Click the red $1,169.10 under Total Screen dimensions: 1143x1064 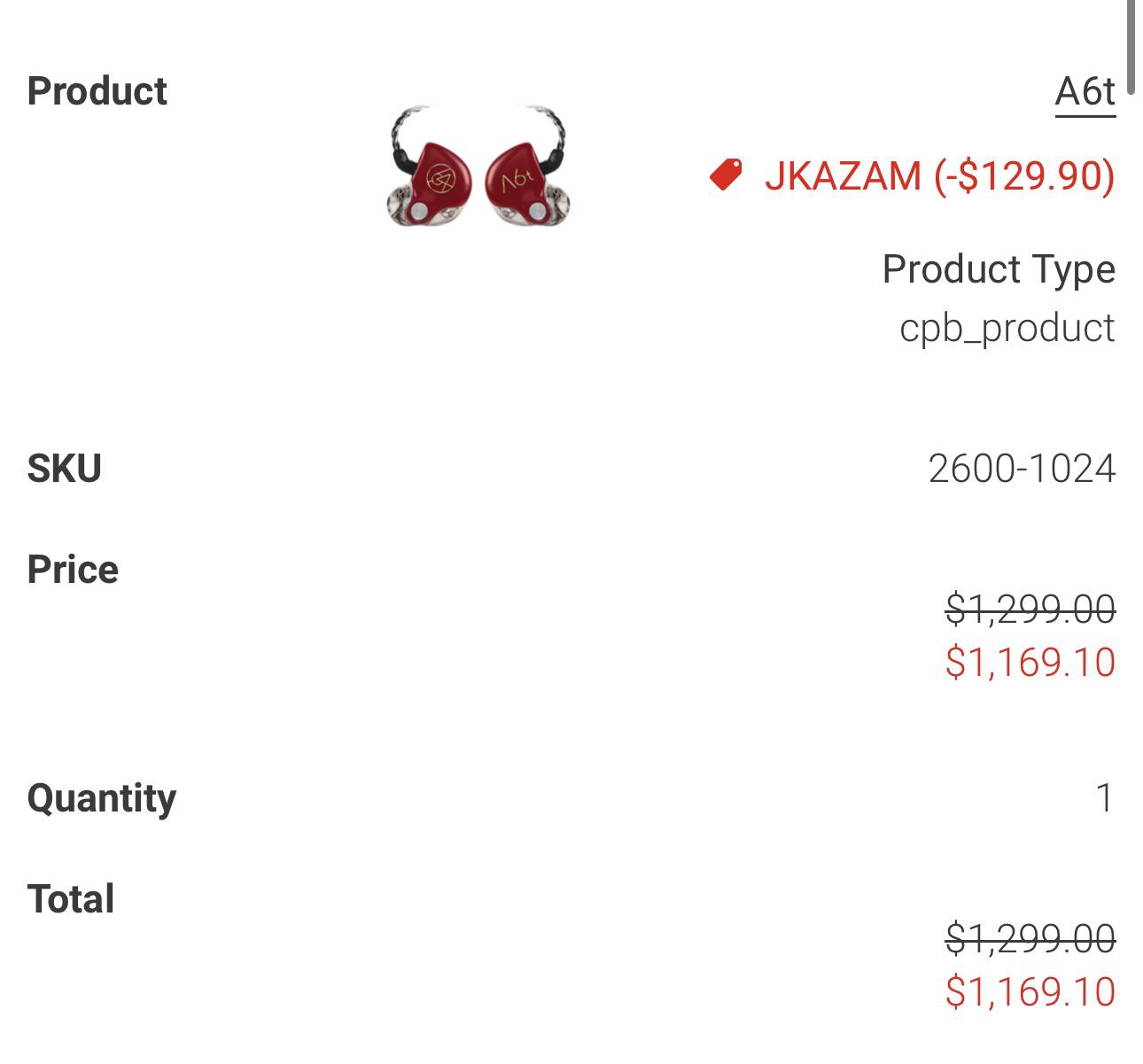(1030, 991)
